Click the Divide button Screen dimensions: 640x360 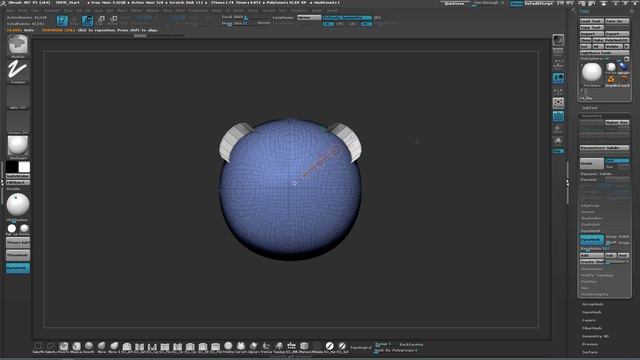[x=592, y=163]
